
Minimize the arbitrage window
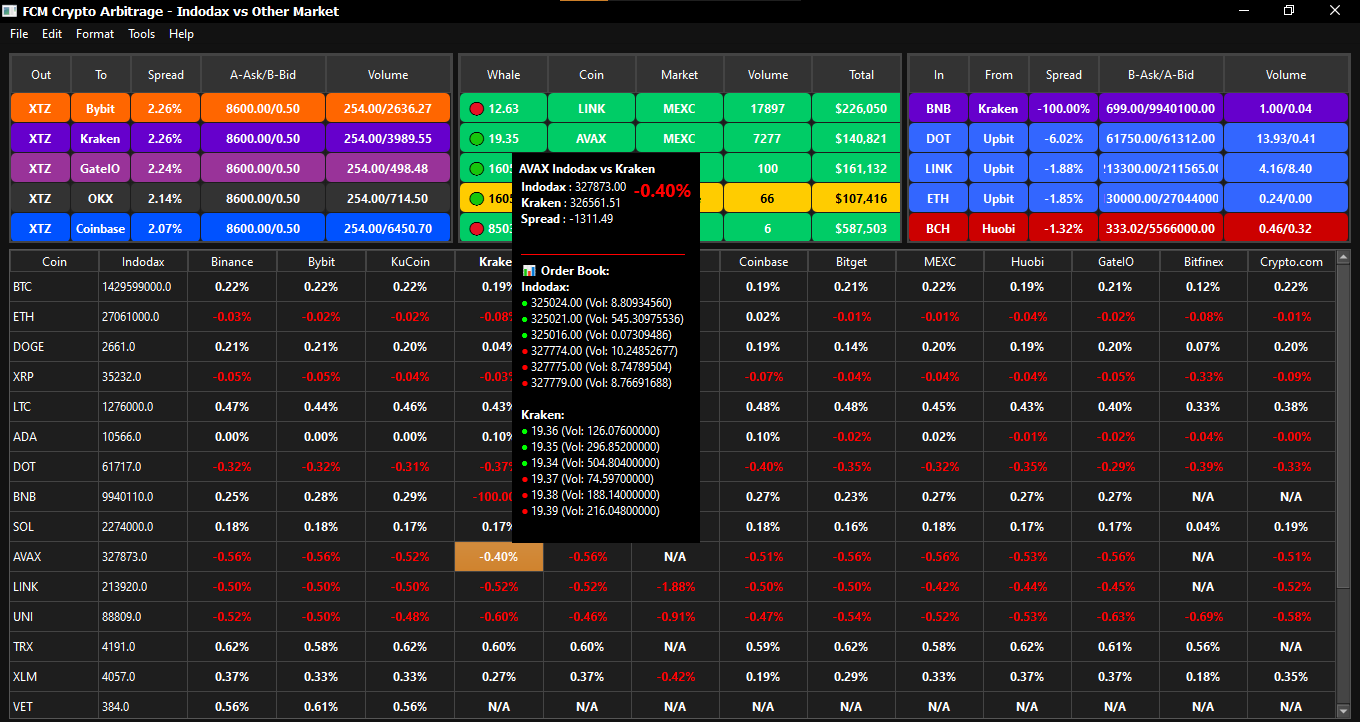tap(1244, 11)
